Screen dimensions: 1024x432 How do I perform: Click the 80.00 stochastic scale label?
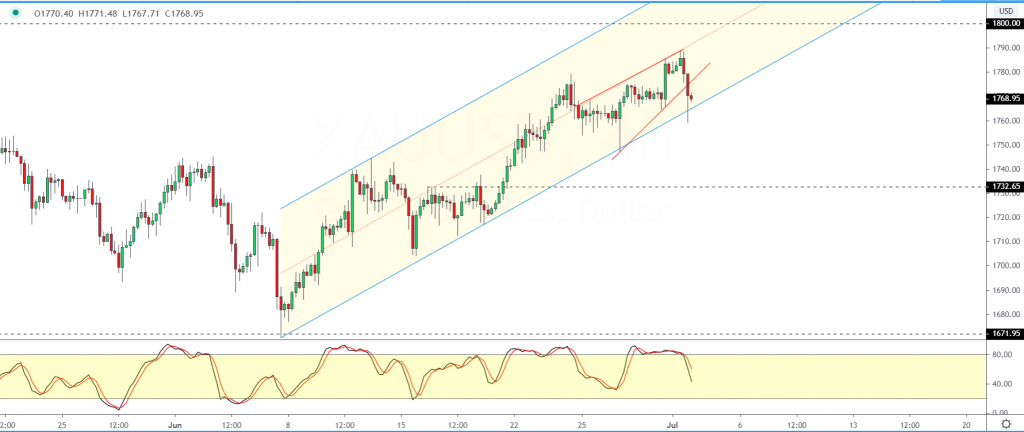(x=1004, y=356)
